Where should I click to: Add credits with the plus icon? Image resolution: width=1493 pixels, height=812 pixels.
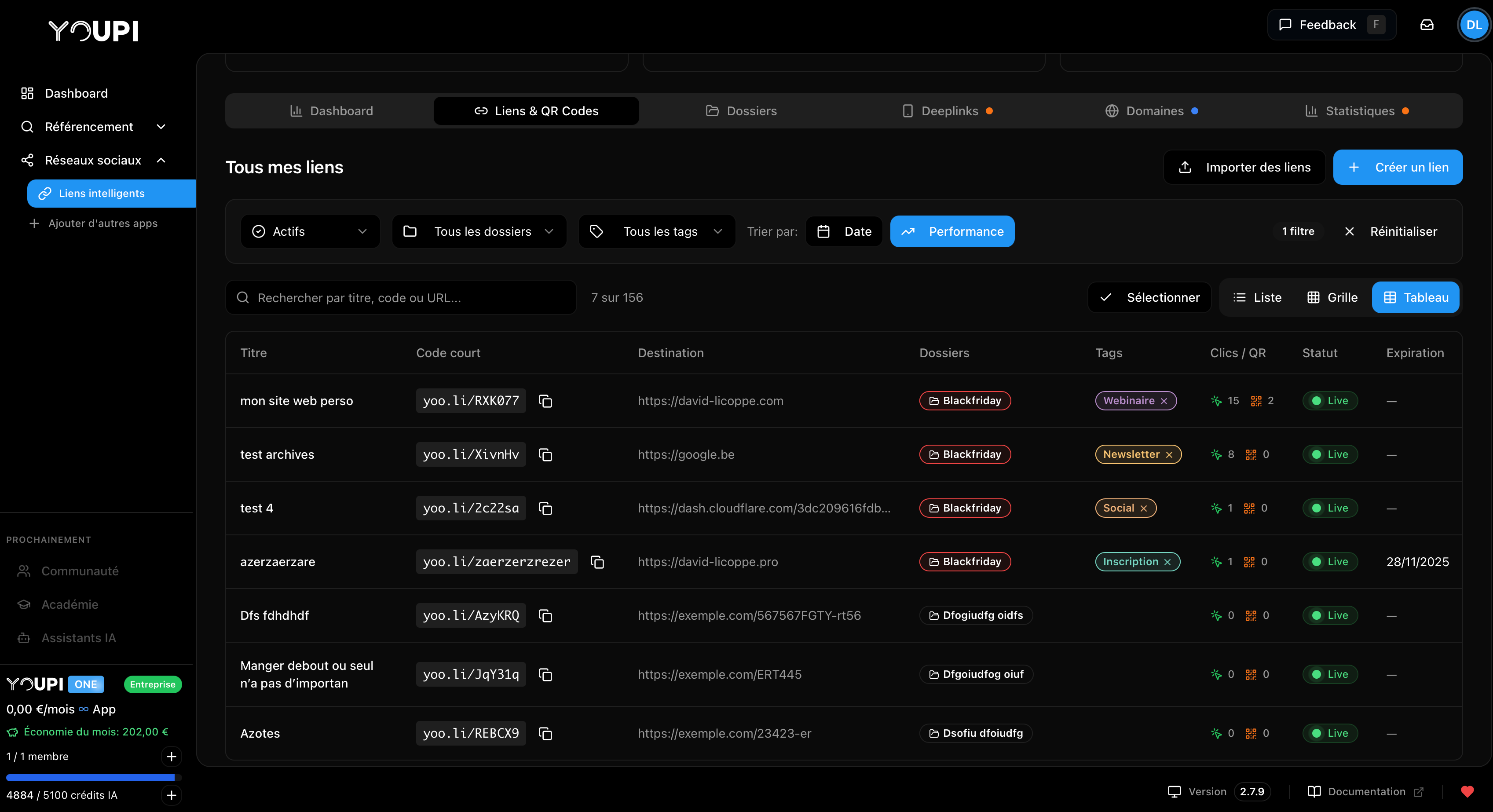[171, 794]
